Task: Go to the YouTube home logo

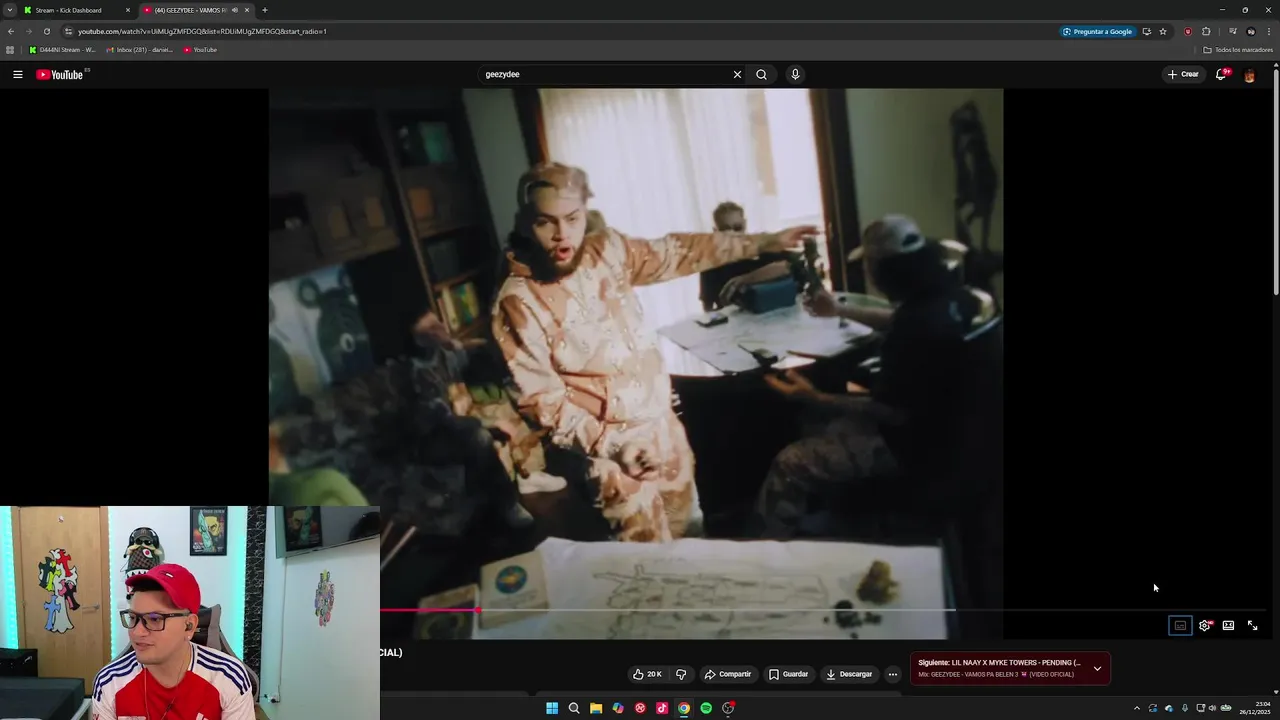Action: [60, 74]
